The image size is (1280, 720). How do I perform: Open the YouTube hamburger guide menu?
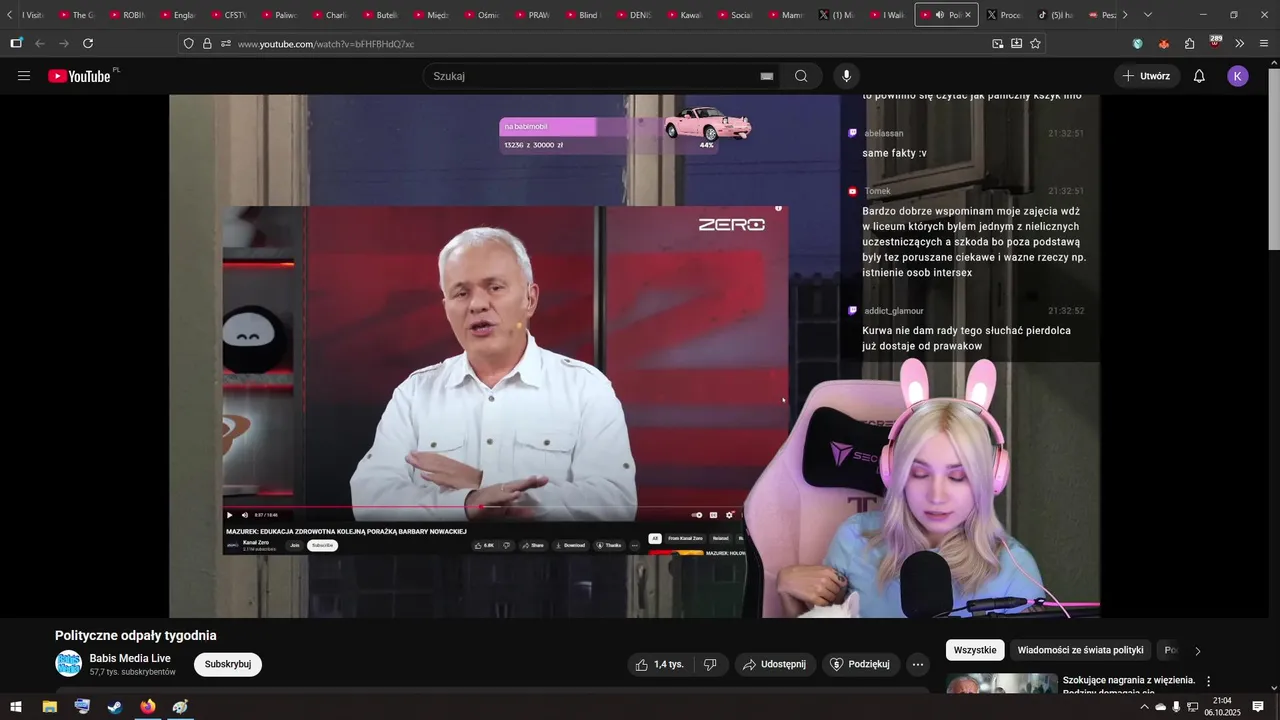(24, 76)
